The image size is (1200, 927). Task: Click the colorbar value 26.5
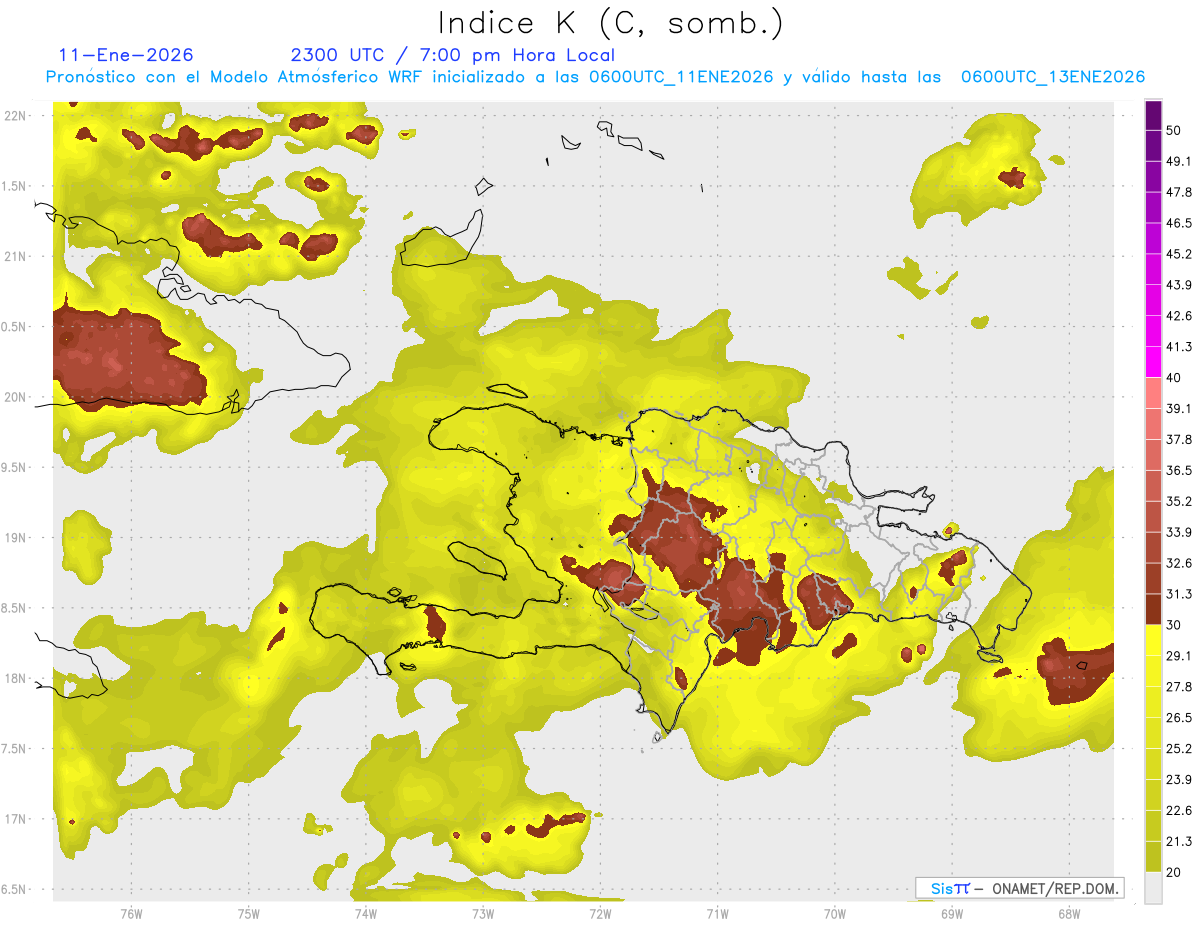point(1180,718)
